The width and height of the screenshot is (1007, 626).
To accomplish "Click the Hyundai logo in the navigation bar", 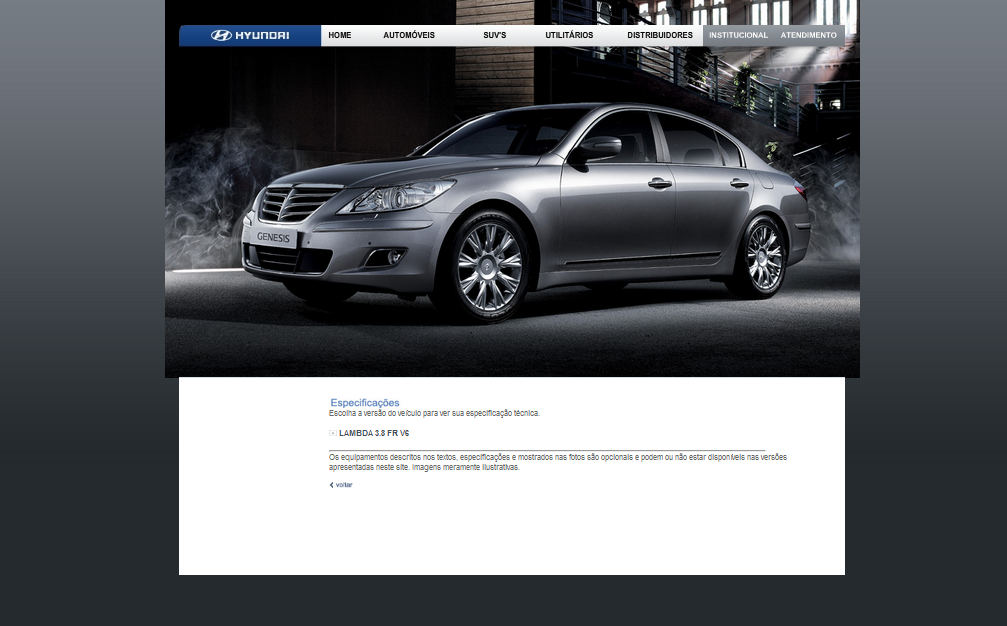I will (x=250, y=35).
